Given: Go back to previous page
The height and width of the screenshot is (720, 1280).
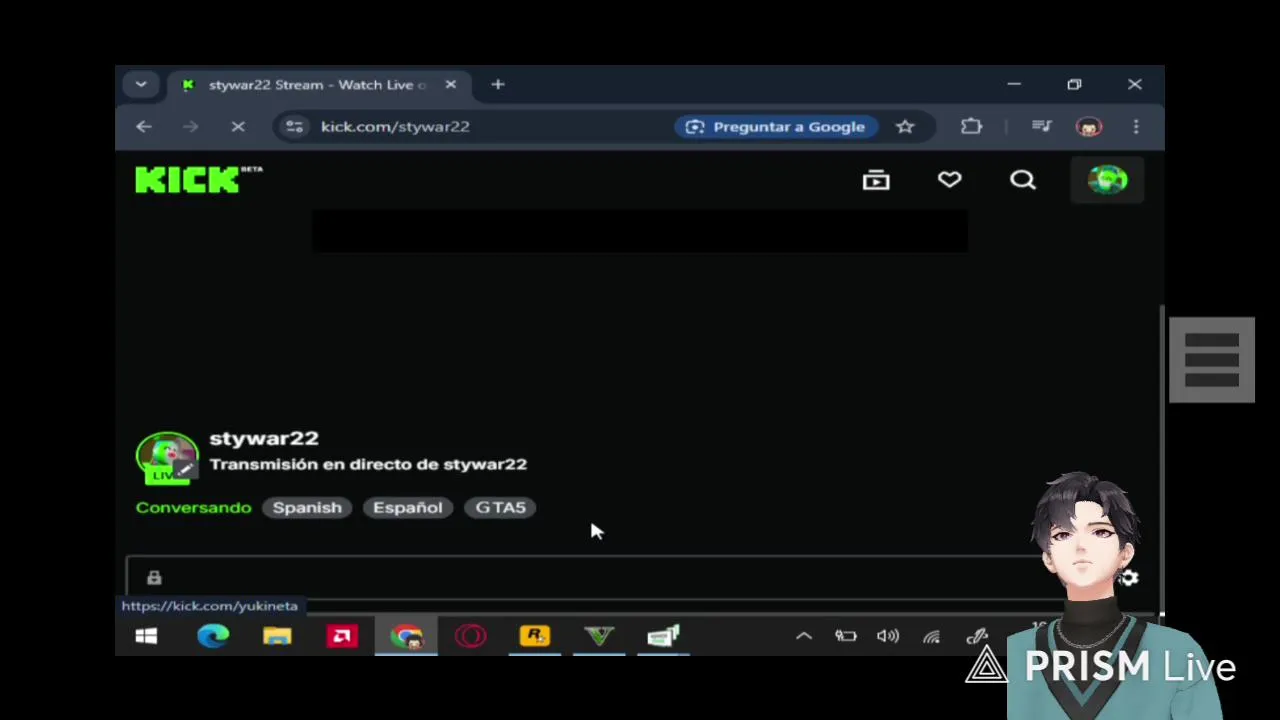Looking at the screenshot, I should [x=144, y=127].
